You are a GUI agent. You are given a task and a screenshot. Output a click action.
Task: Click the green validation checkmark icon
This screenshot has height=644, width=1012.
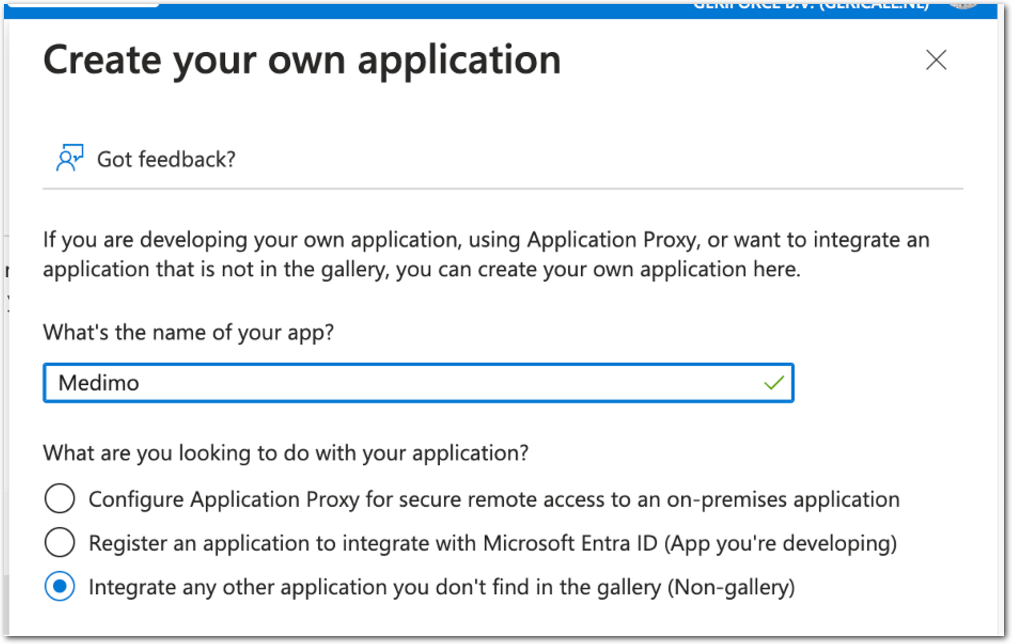coord(773,383)
